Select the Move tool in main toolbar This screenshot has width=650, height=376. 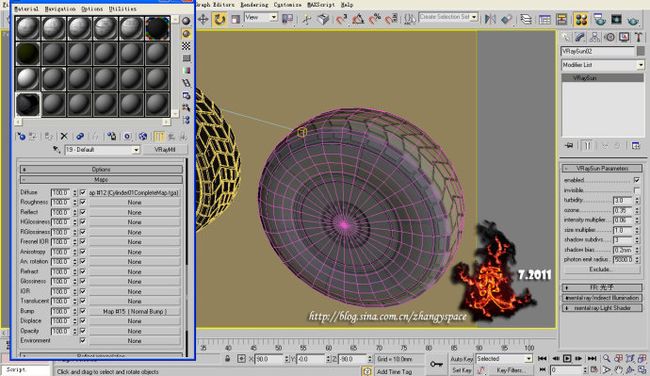point(203,19)
